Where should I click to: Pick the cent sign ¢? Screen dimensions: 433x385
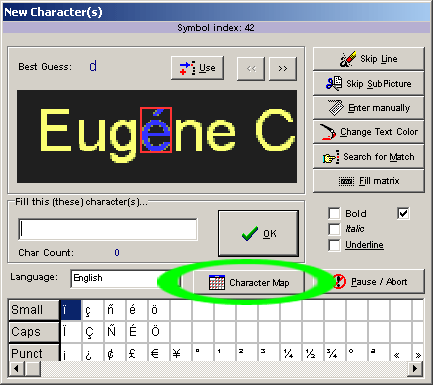115,353
